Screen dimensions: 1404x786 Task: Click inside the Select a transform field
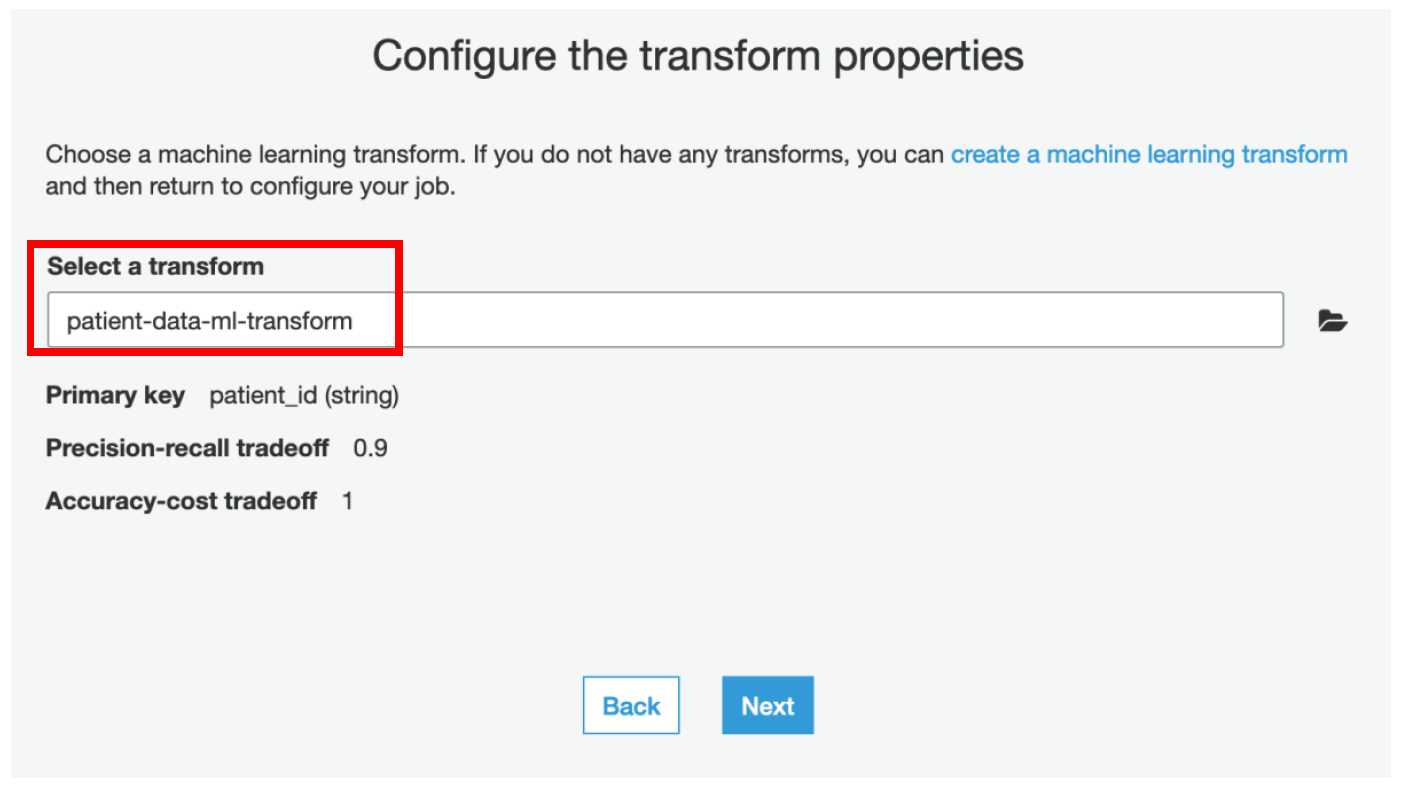[x=665, y=320]
